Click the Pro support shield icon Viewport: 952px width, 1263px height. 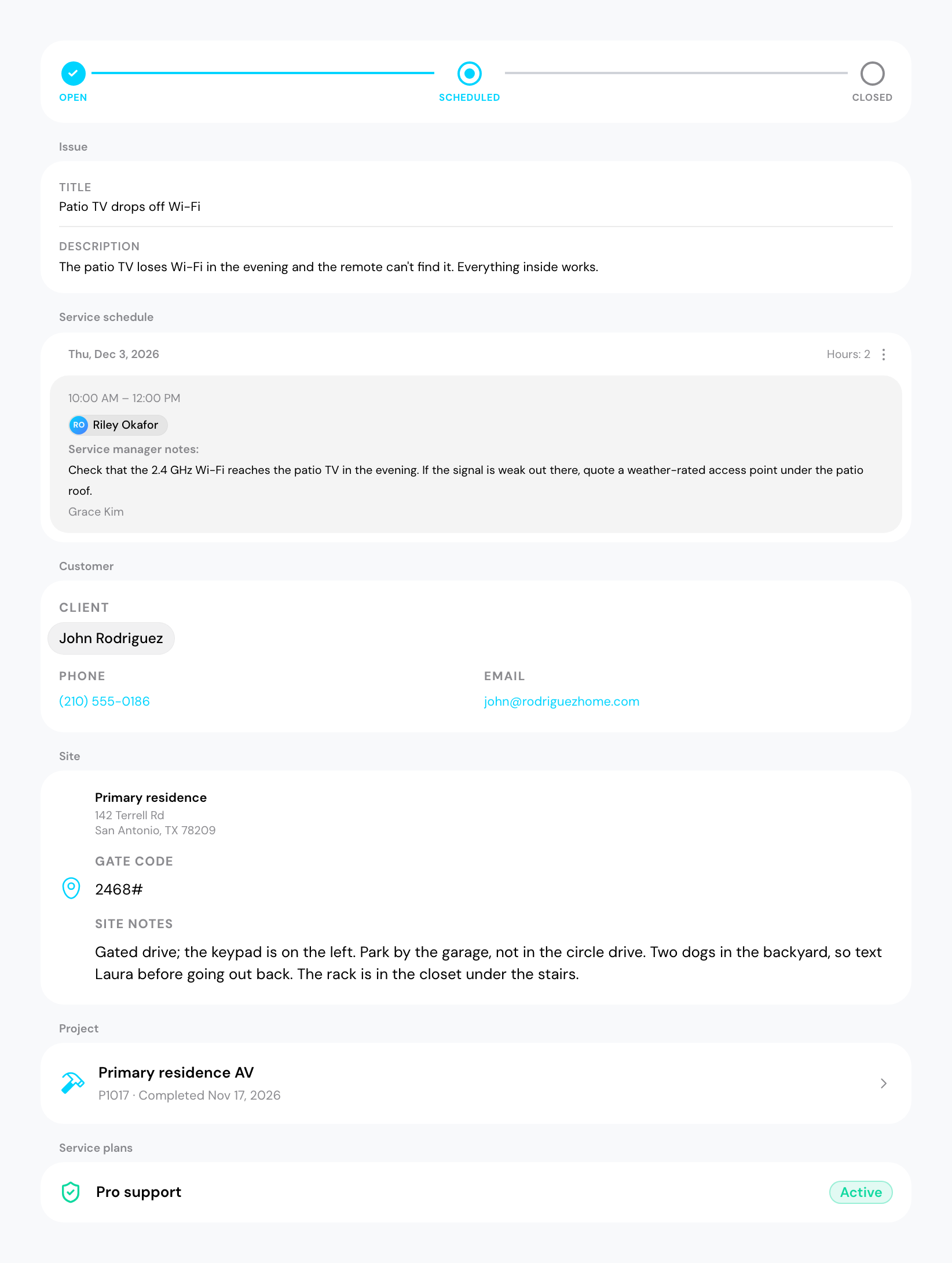coord(71,1192)
